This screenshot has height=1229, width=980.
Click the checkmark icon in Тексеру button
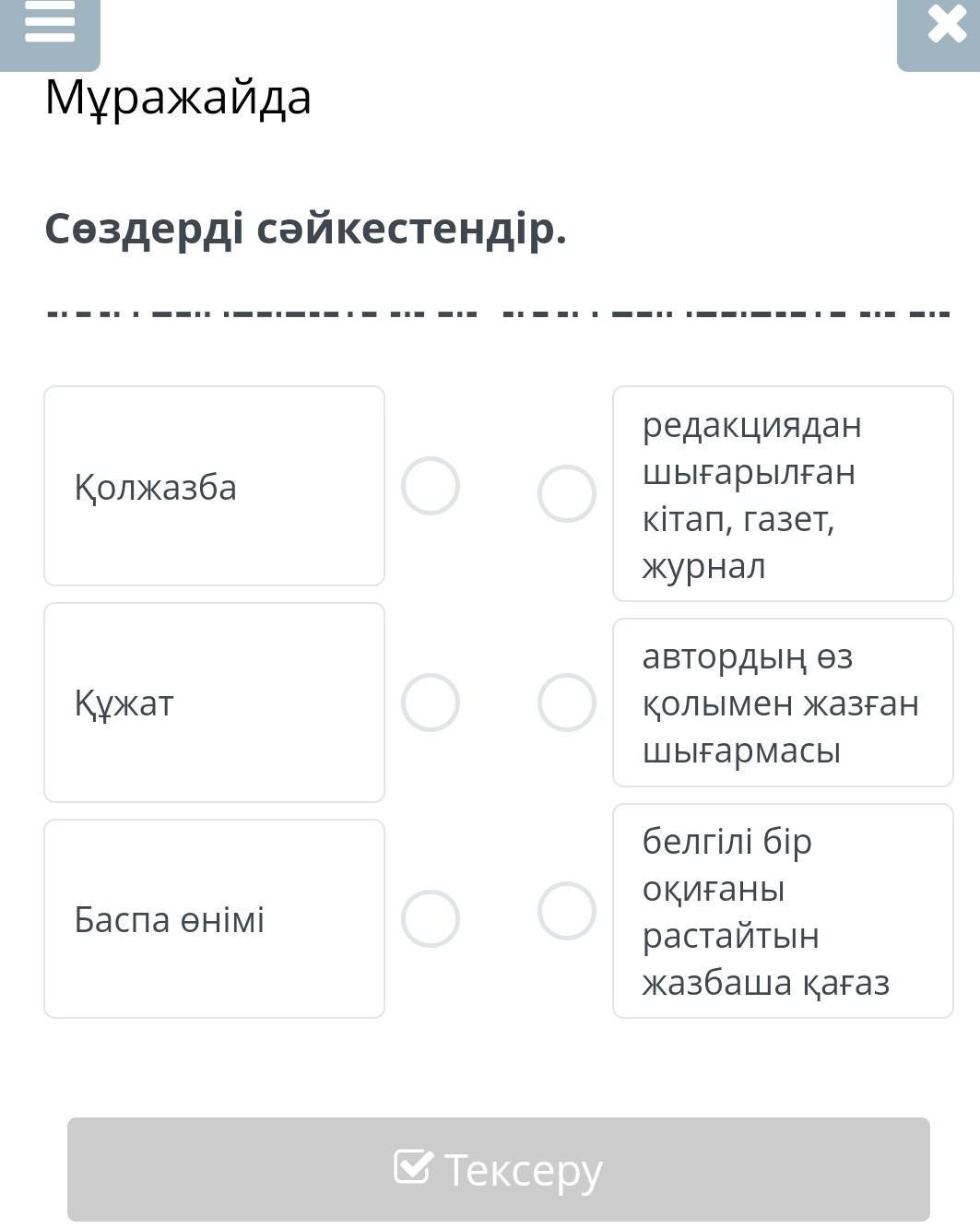[412, 1166]
